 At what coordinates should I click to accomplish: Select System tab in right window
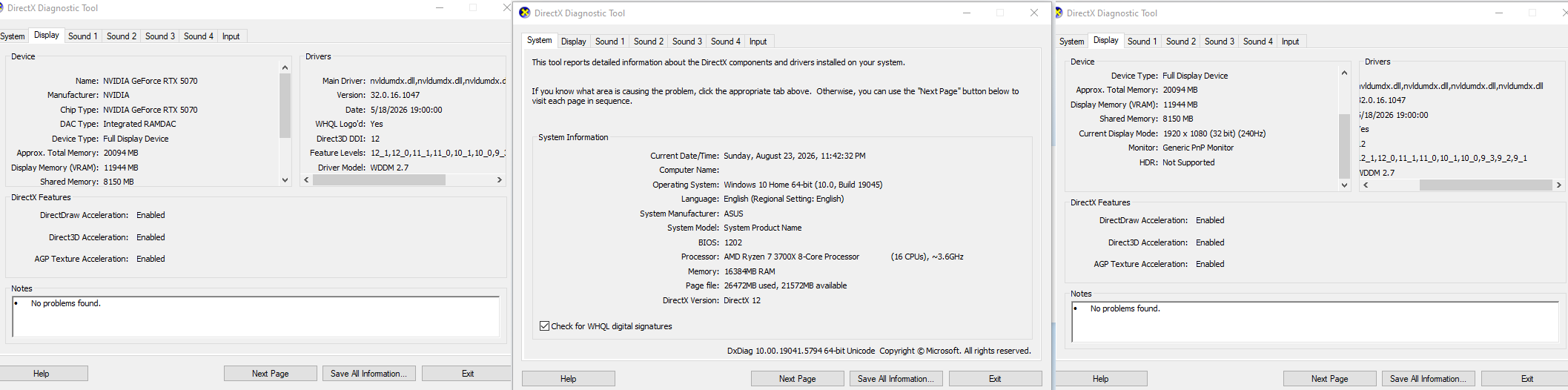(1071, 42)
